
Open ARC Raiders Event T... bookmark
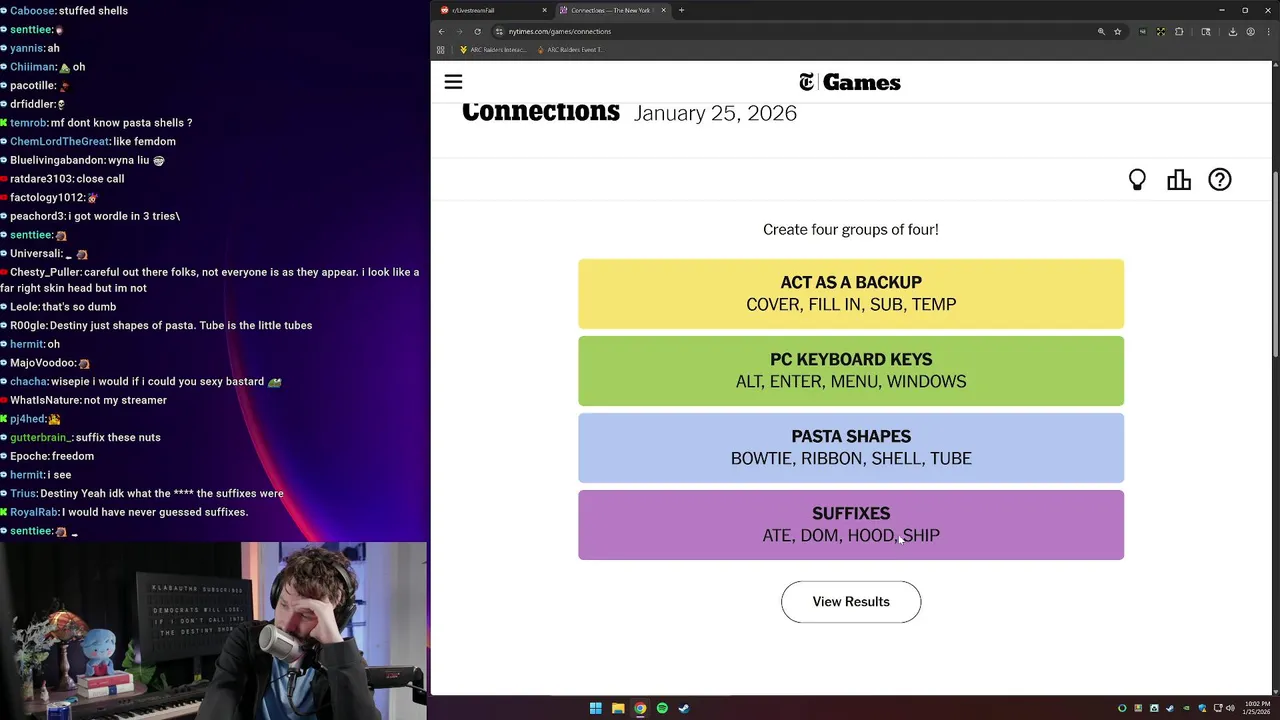point(570,49)
